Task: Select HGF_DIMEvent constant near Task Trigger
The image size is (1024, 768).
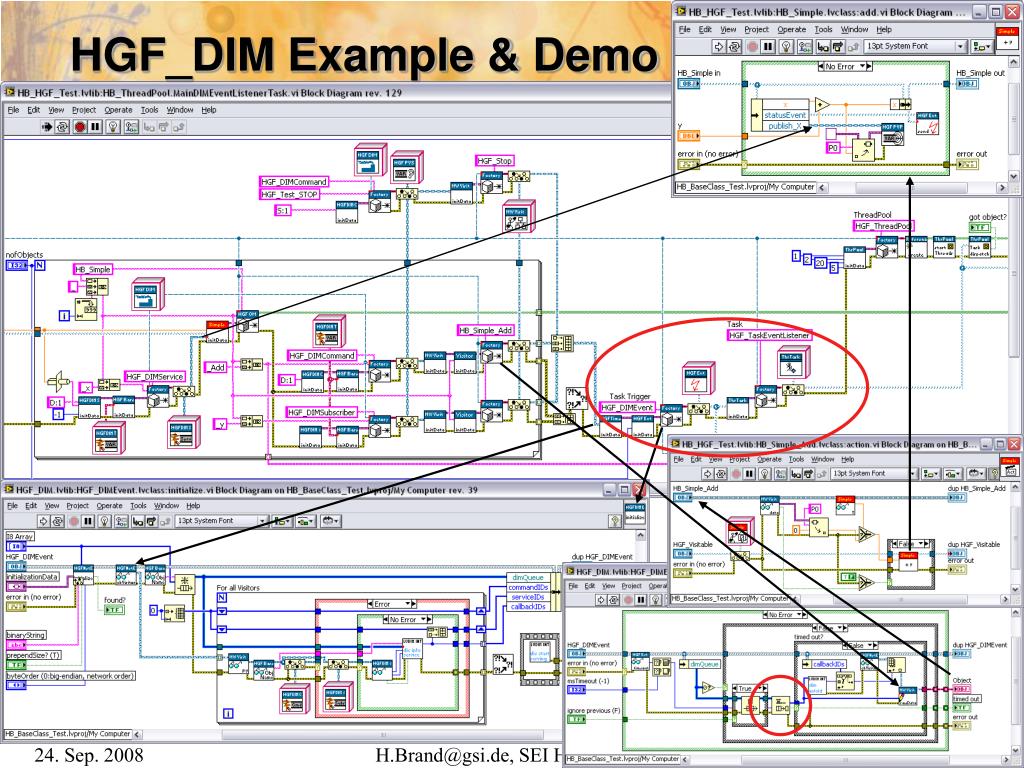Action: [627, 408]
